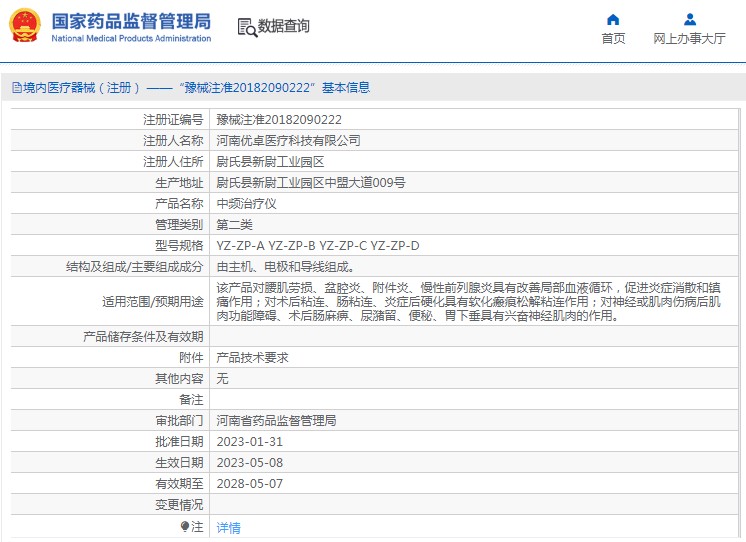This screenshot has width=746, height=542.
Task: Click the 网上办事大厅 user icon
Action: click(x=689, y=20)
